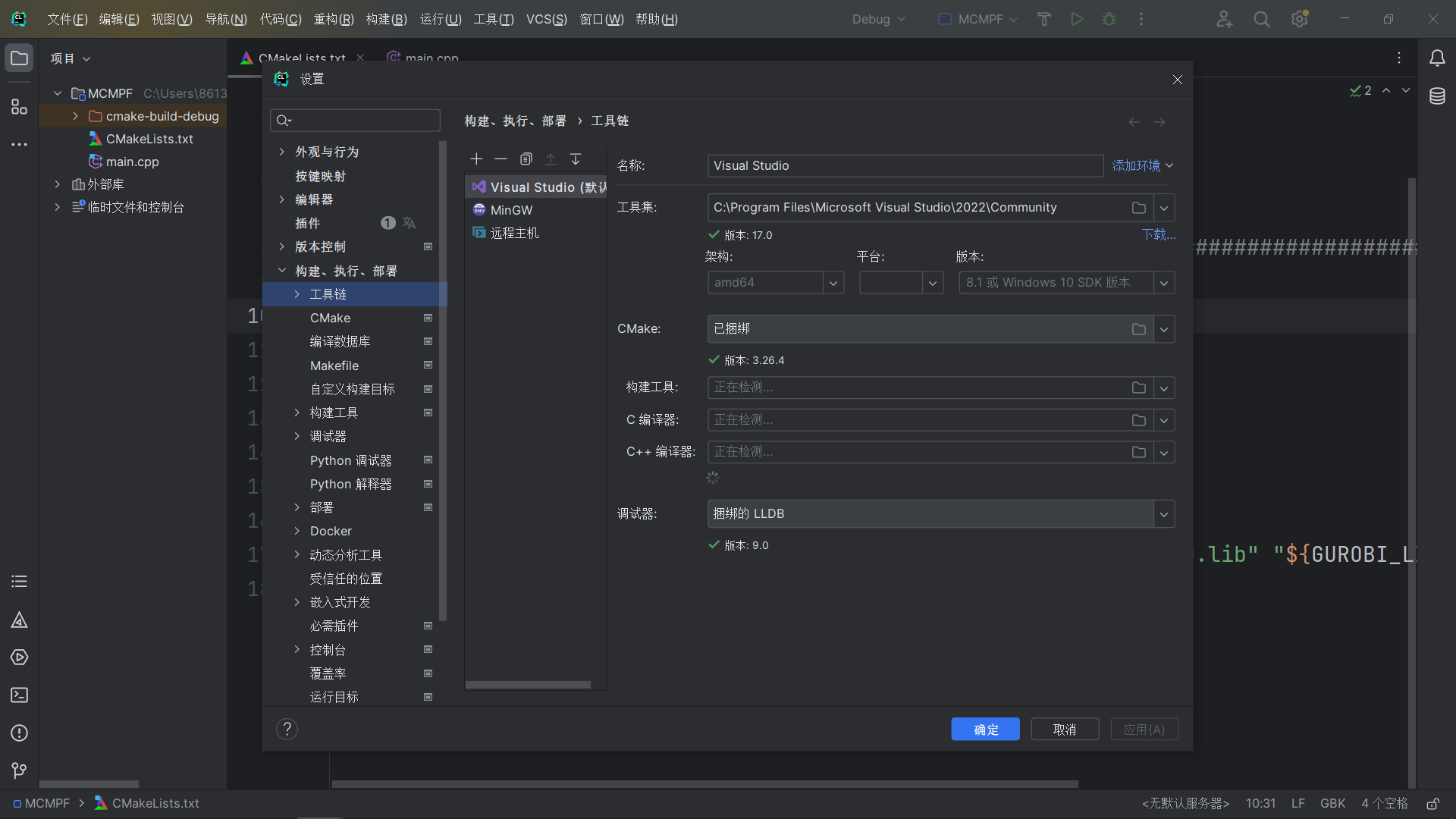
Task: Close the settings dialog
Action: (x=1178, y=80)
